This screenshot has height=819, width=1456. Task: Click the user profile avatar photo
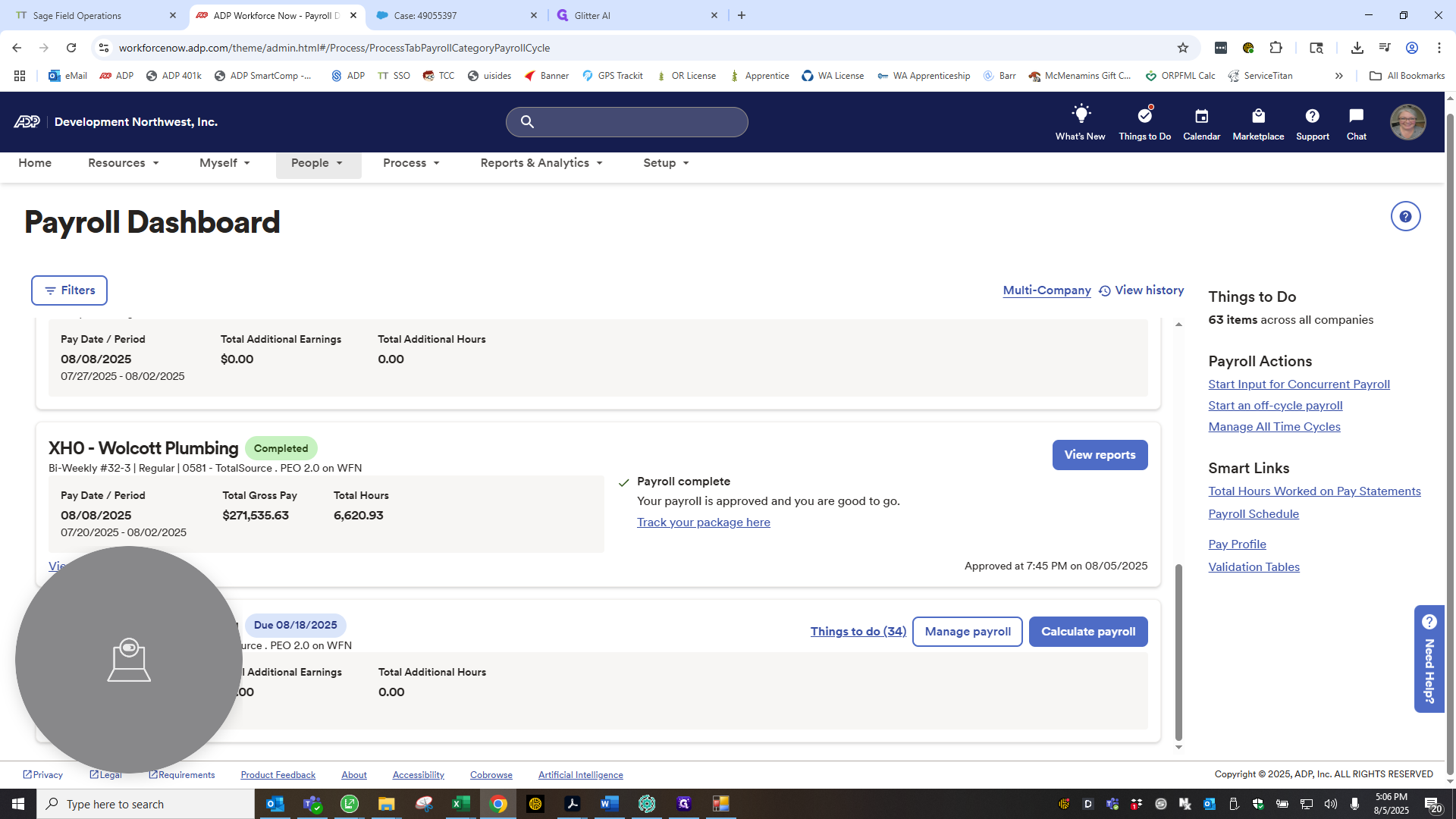coord(1407,122)
